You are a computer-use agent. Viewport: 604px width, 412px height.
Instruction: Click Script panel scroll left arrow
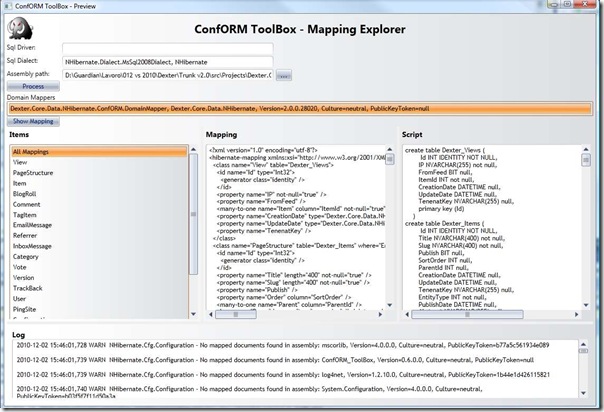pos(407,314)
